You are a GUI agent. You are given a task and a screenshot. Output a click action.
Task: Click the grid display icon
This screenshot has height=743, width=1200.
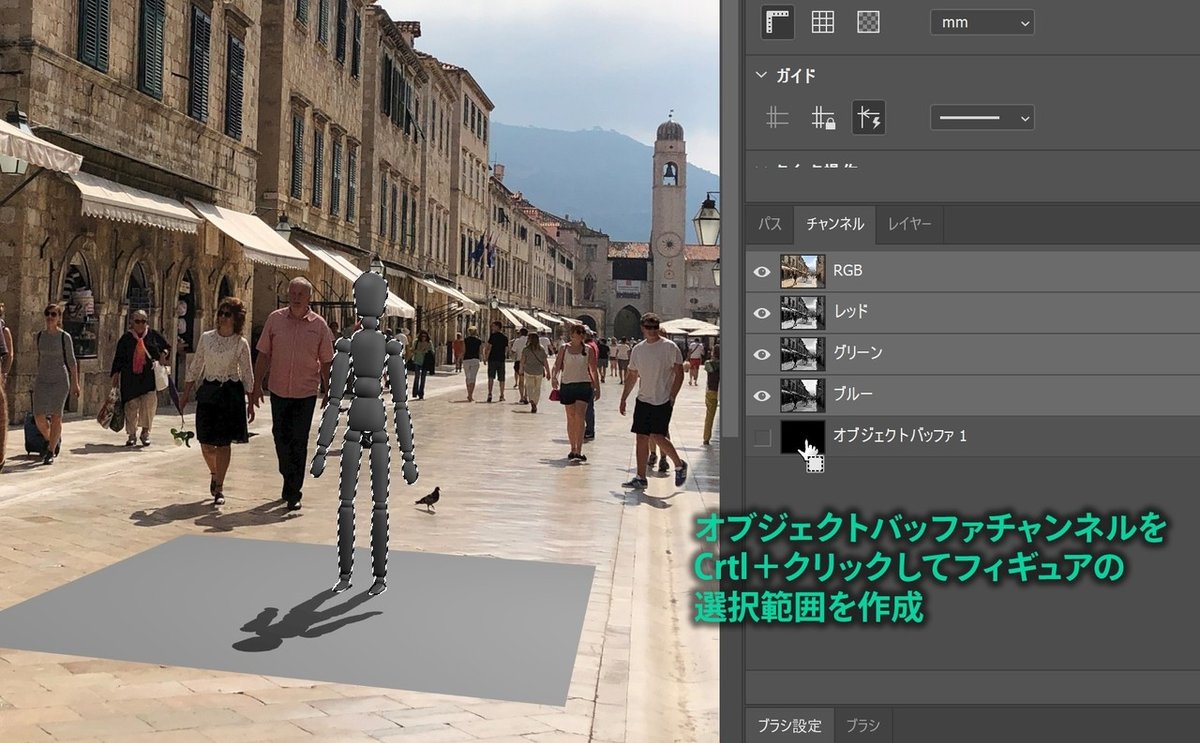tap(823, 22)
